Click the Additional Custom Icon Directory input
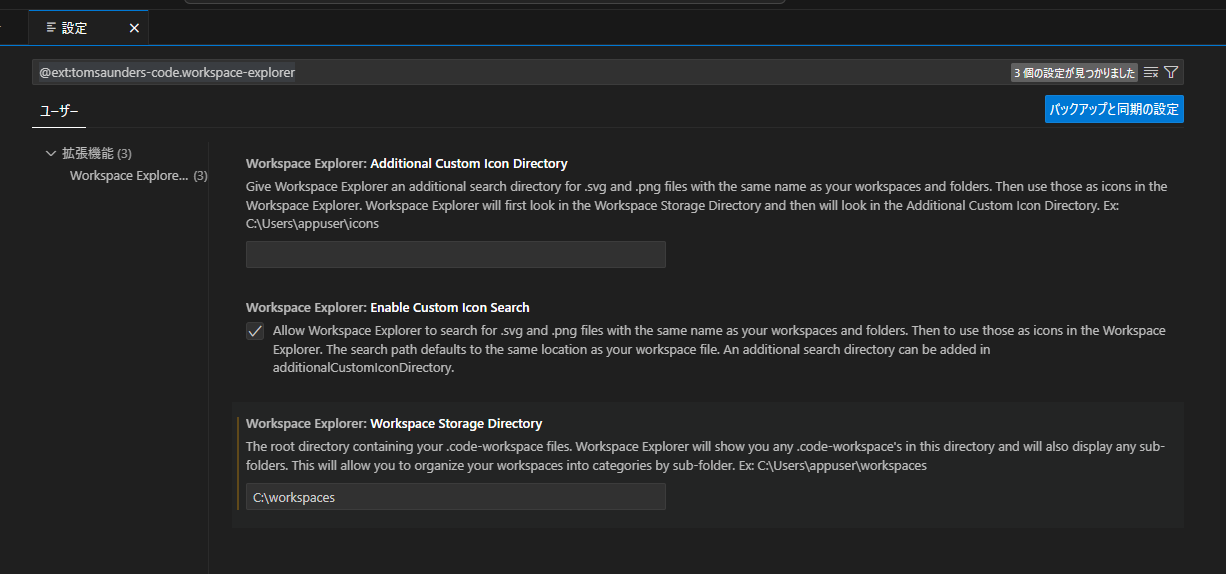Image resolution: width=1226 pixels, height=574 pixels. 455,254
